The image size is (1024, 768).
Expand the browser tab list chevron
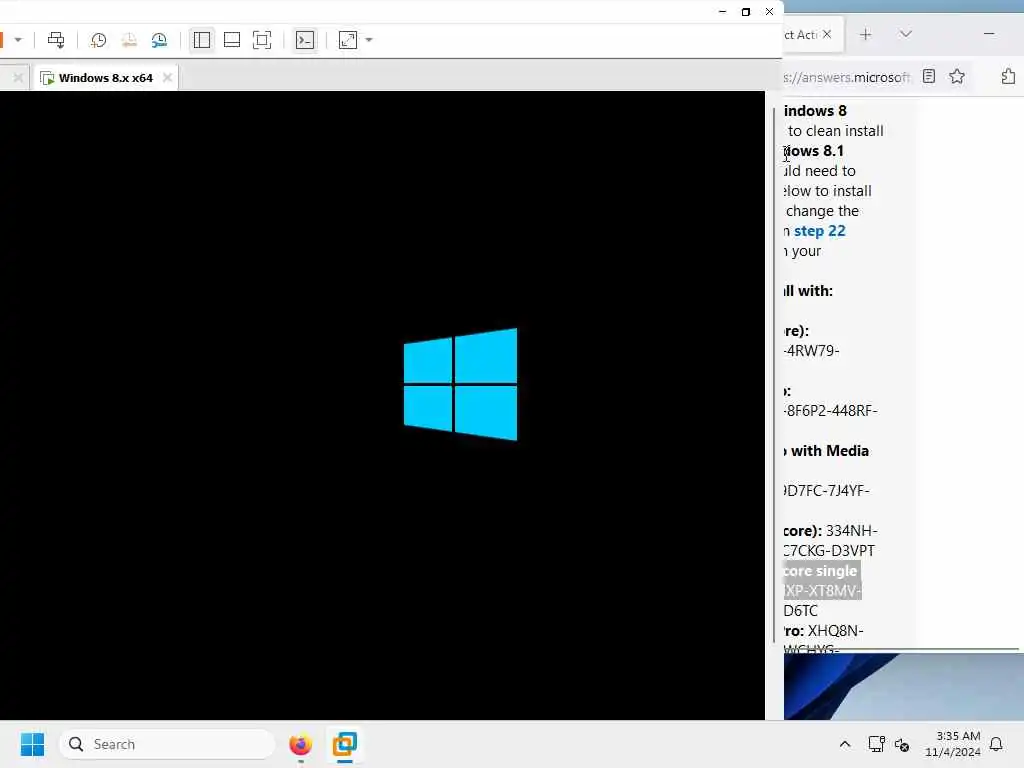[905, 34]
